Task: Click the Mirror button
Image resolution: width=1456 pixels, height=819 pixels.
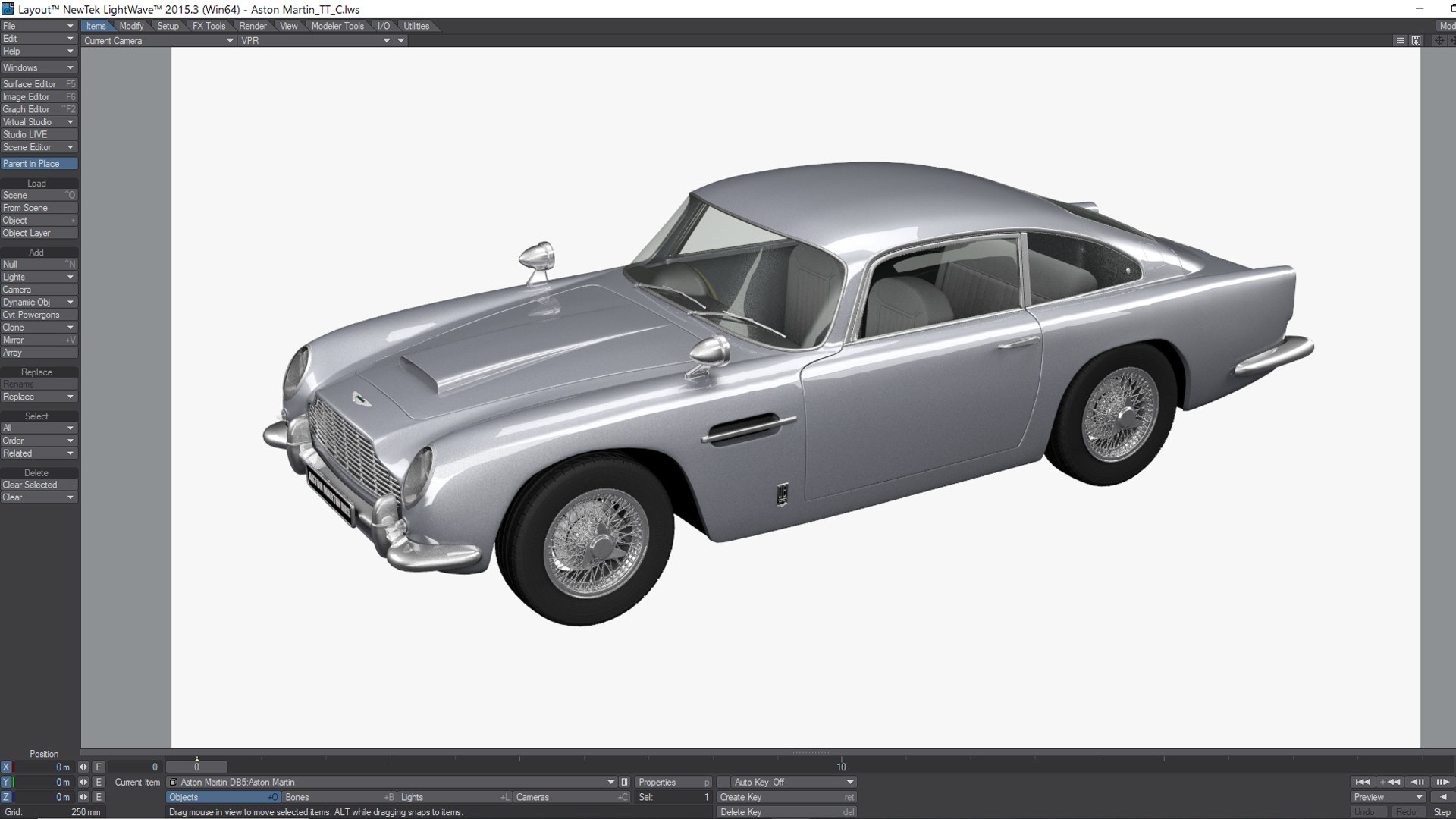Action: (x=39, y=340)
